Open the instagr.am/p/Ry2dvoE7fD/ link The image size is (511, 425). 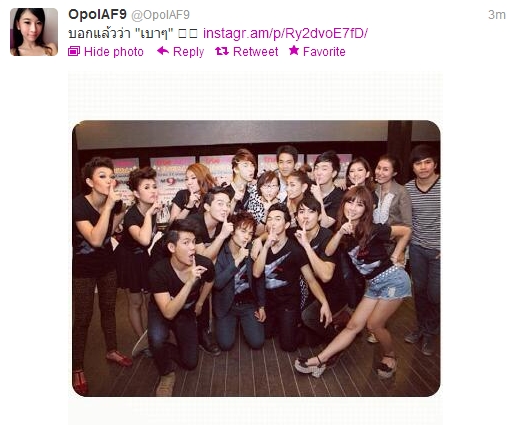click(285, 33)
